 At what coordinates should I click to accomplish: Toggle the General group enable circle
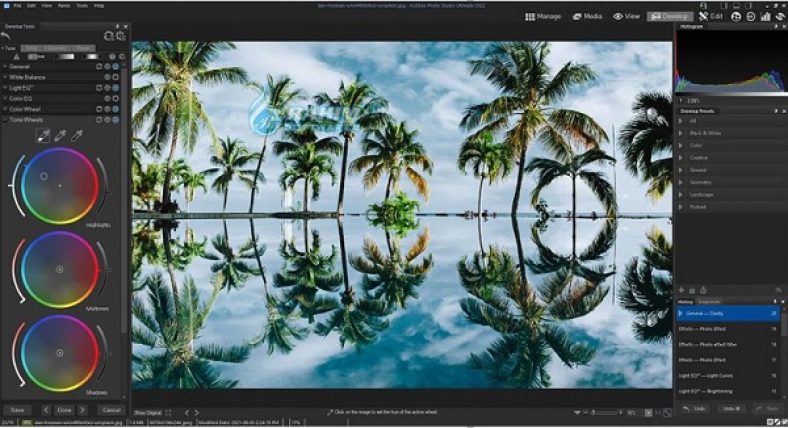click(116, 66)
